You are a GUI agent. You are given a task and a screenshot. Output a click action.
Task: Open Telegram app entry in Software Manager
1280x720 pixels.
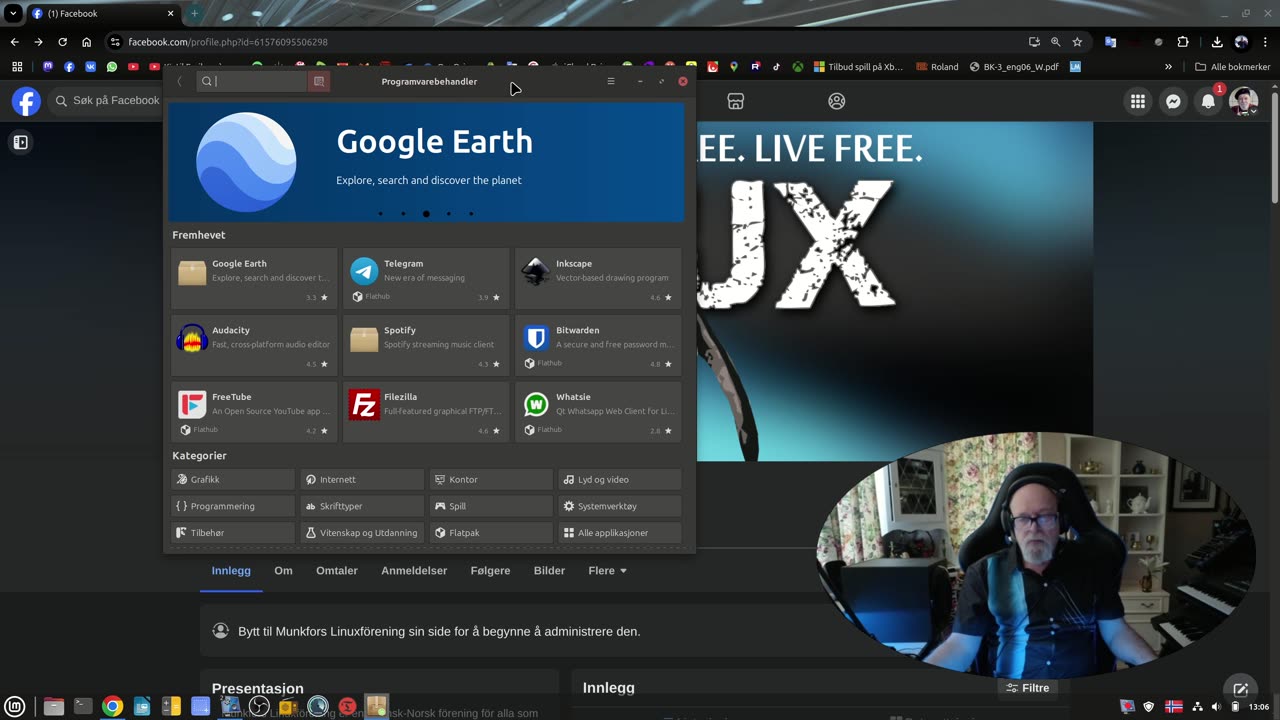[x=426, y=278]
